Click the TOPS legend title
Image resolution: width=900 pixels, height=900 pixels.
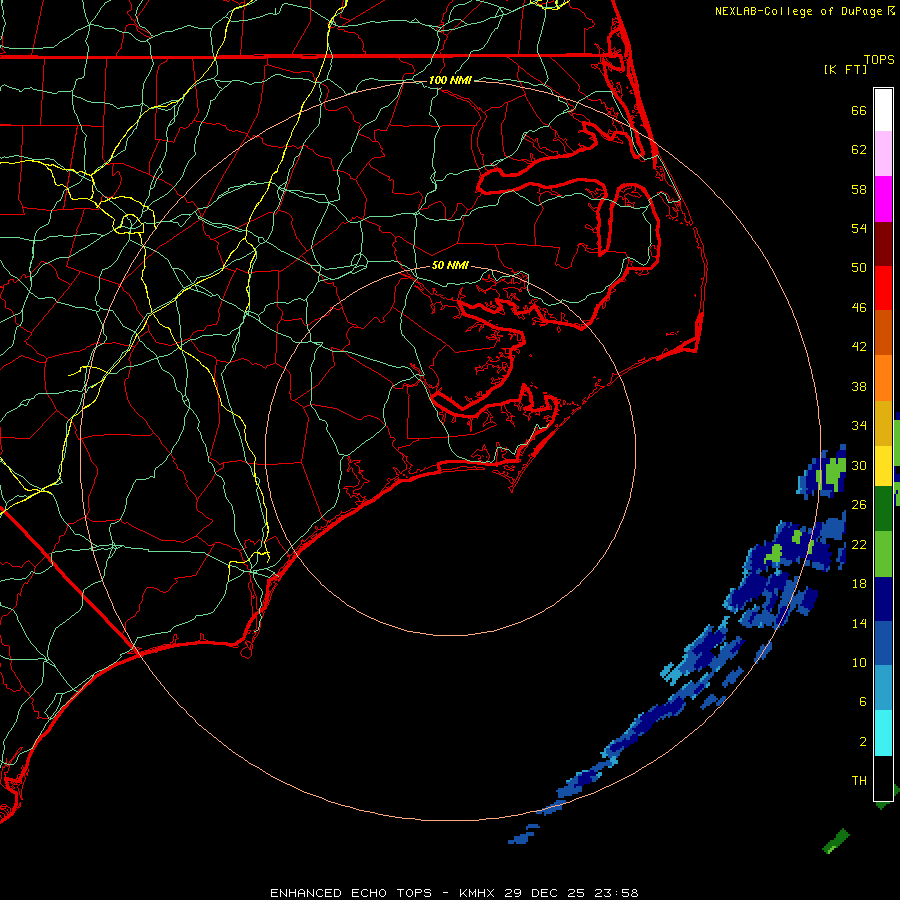(x=879, y=59)
